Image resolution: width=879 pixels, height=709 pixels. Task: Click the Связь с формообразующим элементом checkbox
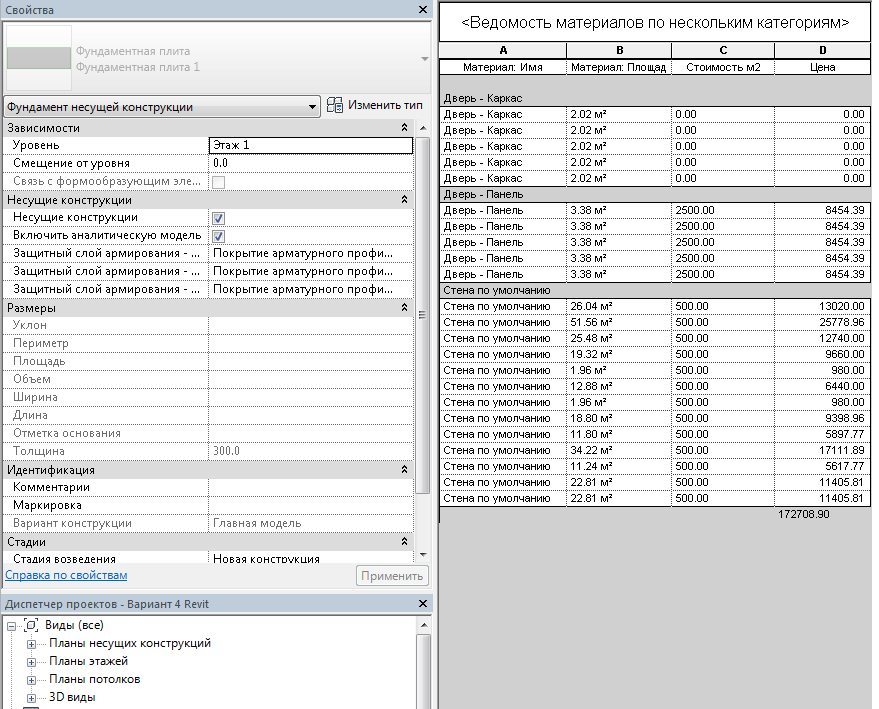218,182
